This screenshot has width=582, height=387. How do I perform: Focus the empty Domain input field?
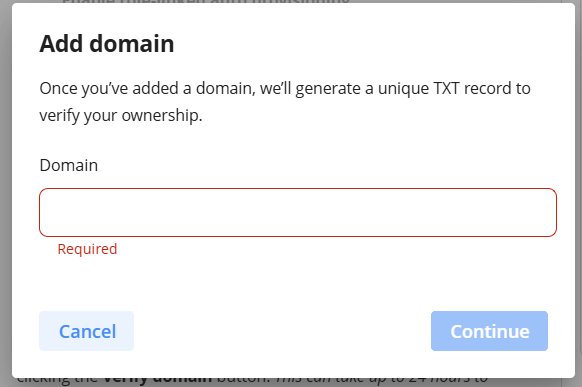298,212
